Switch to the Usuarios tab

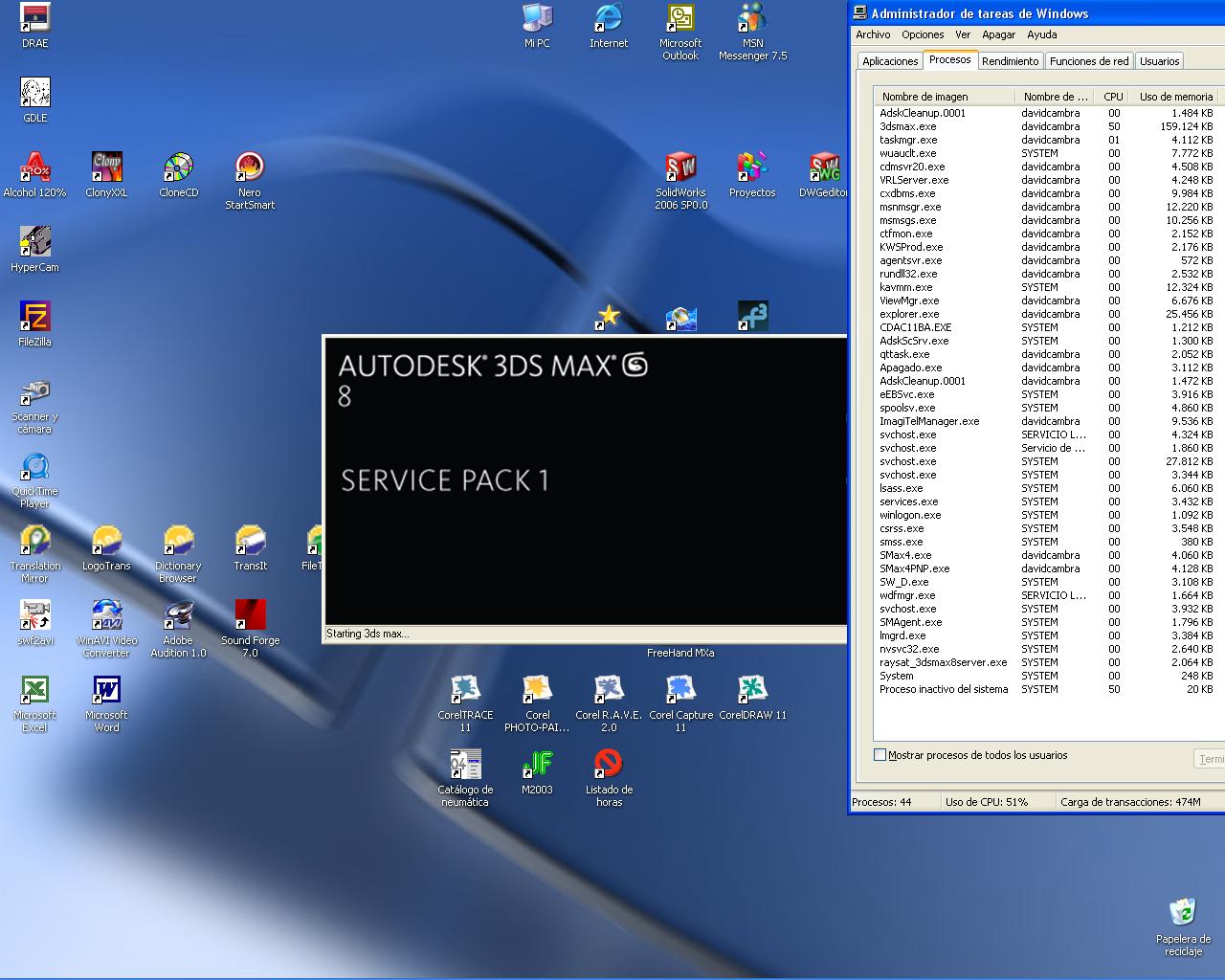(x=1160, y=61)
